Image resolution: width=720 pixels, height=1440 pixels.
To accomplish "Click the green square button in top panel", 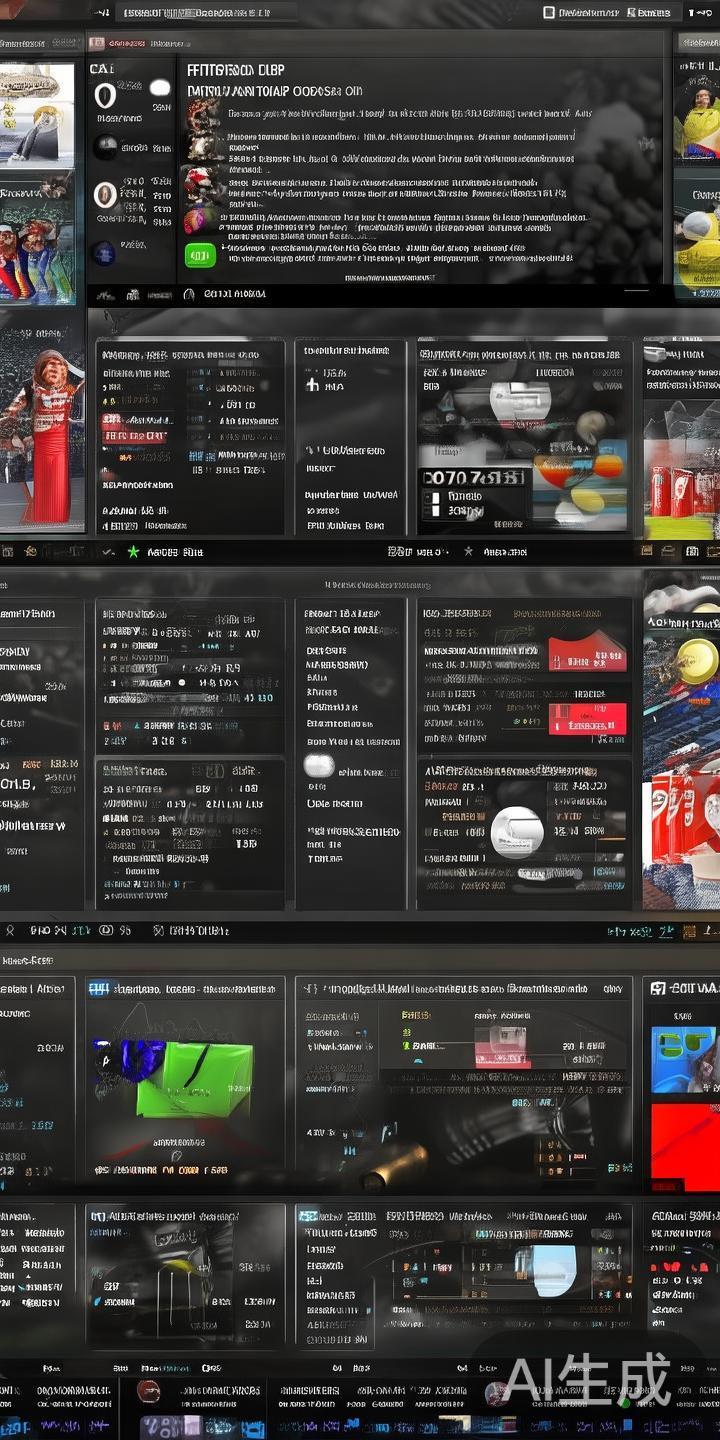I will pyautogui.click(x=200, y=256).
